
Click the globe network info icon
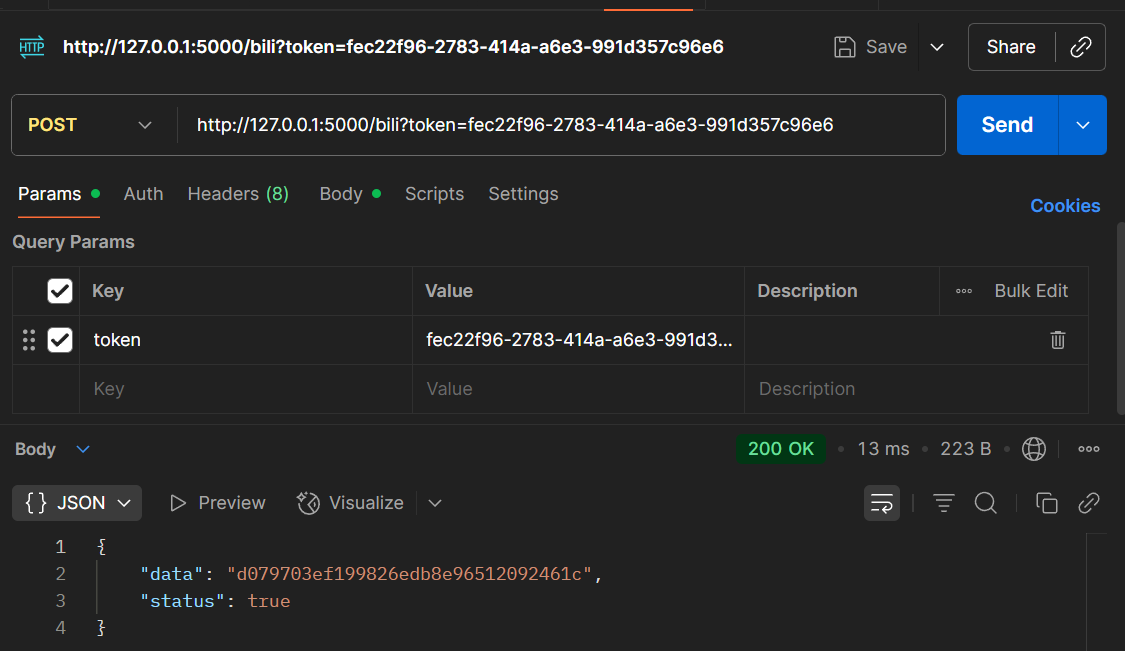(x=1033, y=449)
